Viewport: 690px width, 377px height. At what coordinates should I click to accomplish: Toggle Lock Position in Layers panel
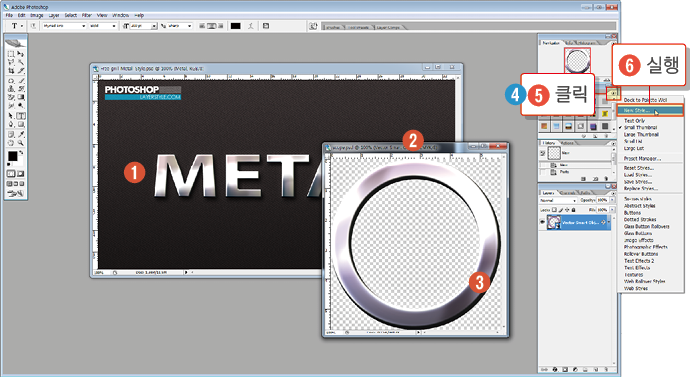tap(567, 210)
